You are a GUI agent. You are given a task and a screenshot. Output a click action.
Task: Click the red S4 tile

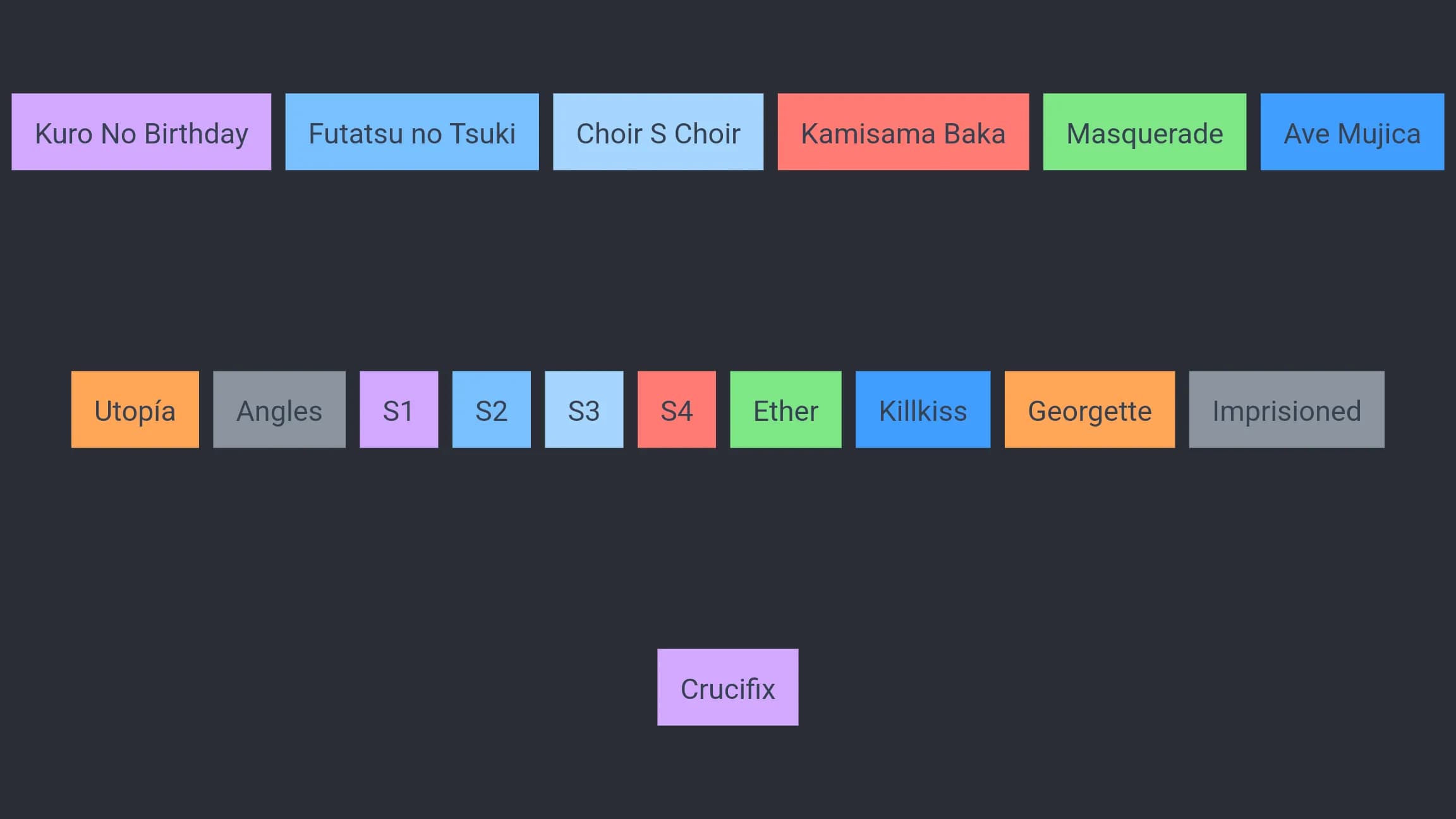(676, 409)
